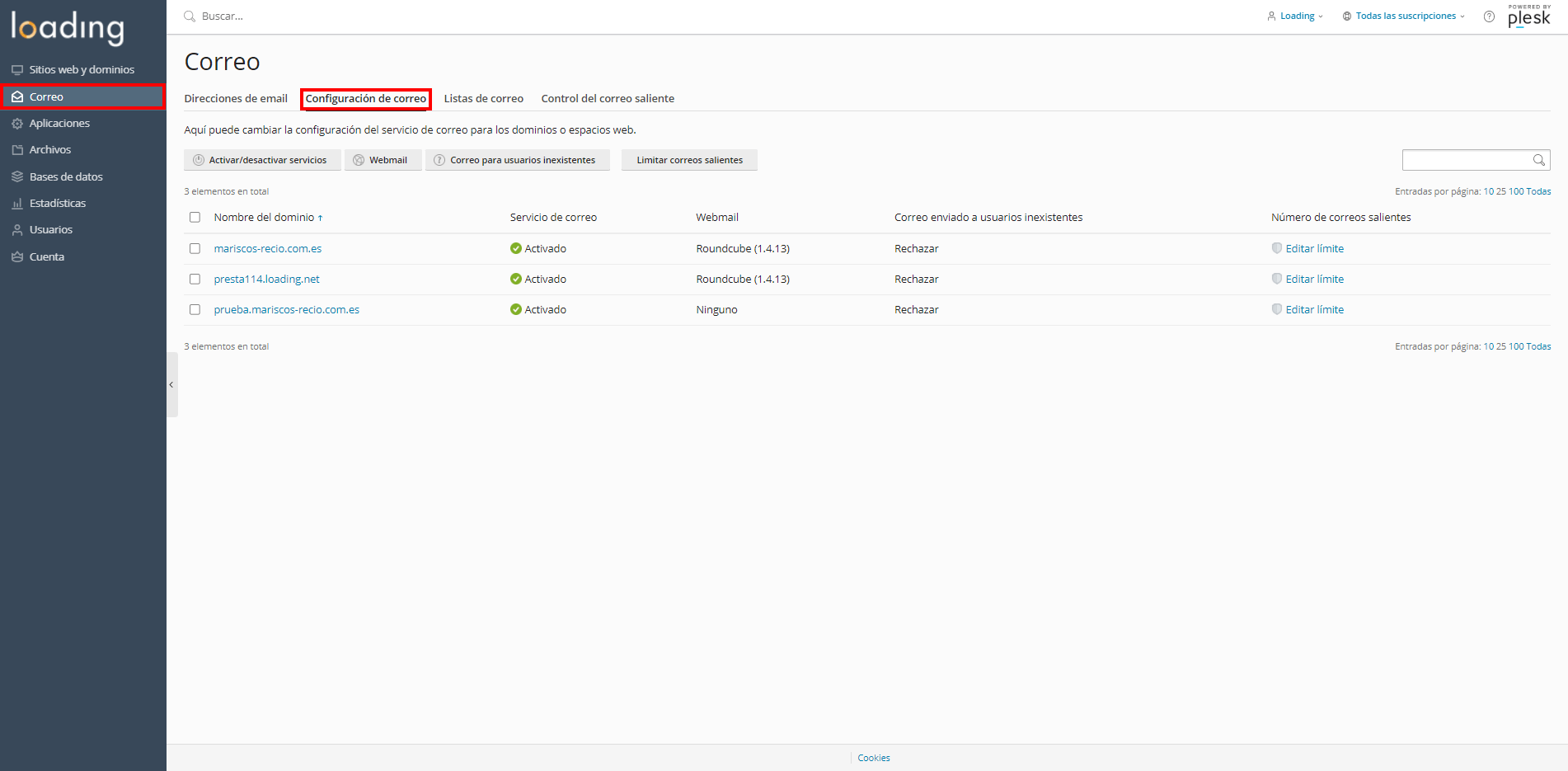Click Rechazar in presta114.loading.net row
The height and width of the screenshot is (771, 1568).
917,279
